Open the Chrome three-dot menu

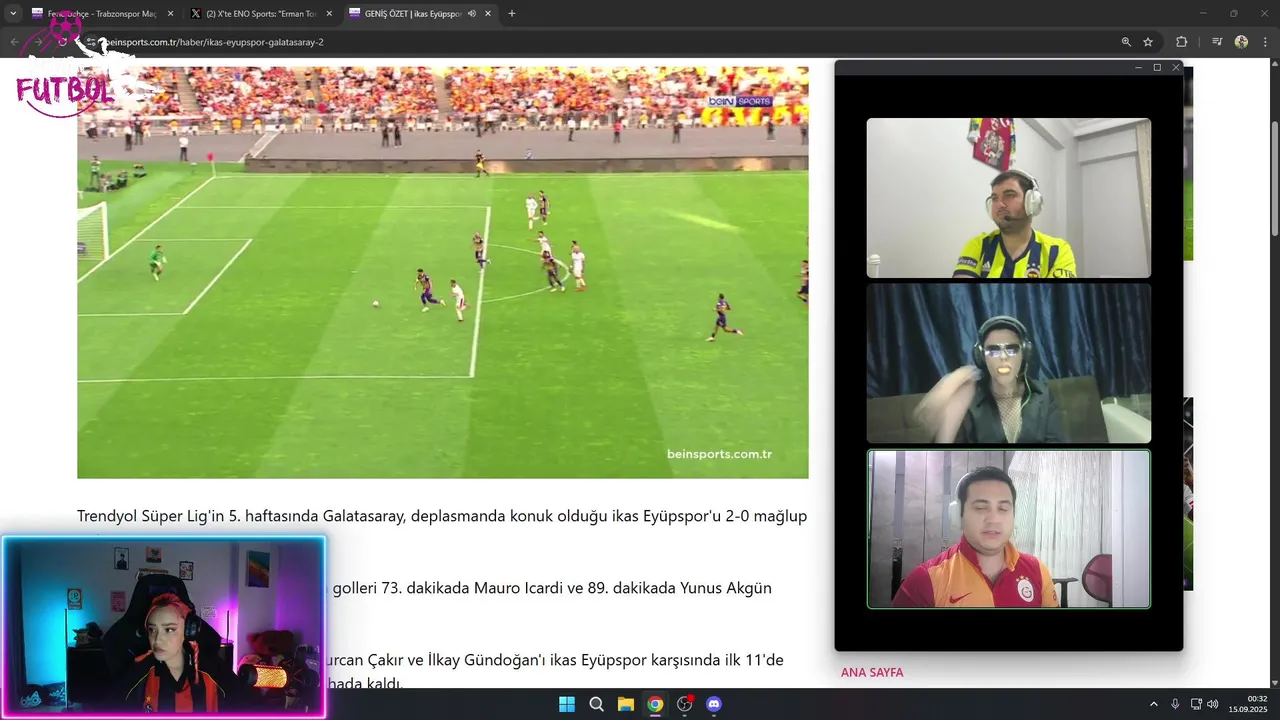1266,42
